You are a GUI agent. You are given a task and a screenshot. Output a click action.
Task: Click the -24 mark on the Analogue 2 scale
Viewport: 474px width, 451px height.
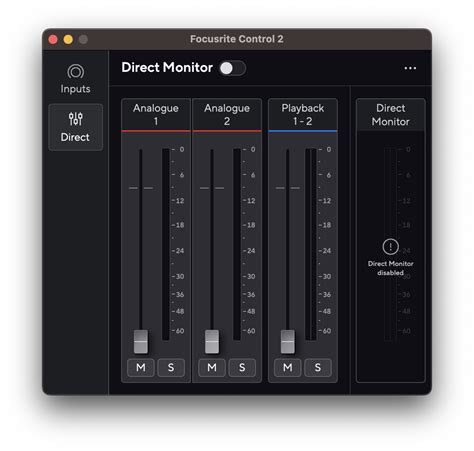point(250,251)
